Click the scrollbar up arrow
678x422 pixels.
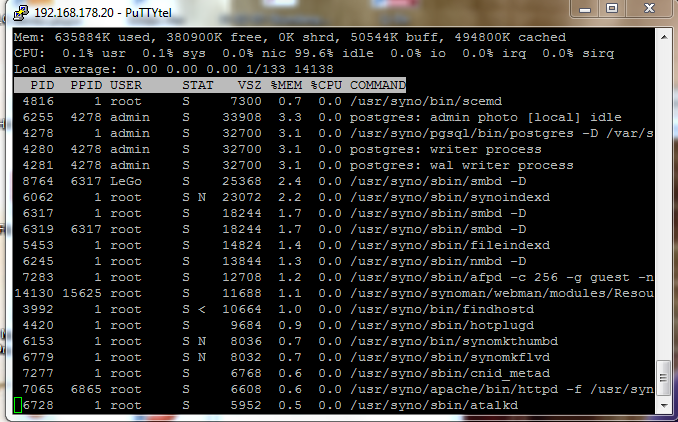(x=664, y=37)
